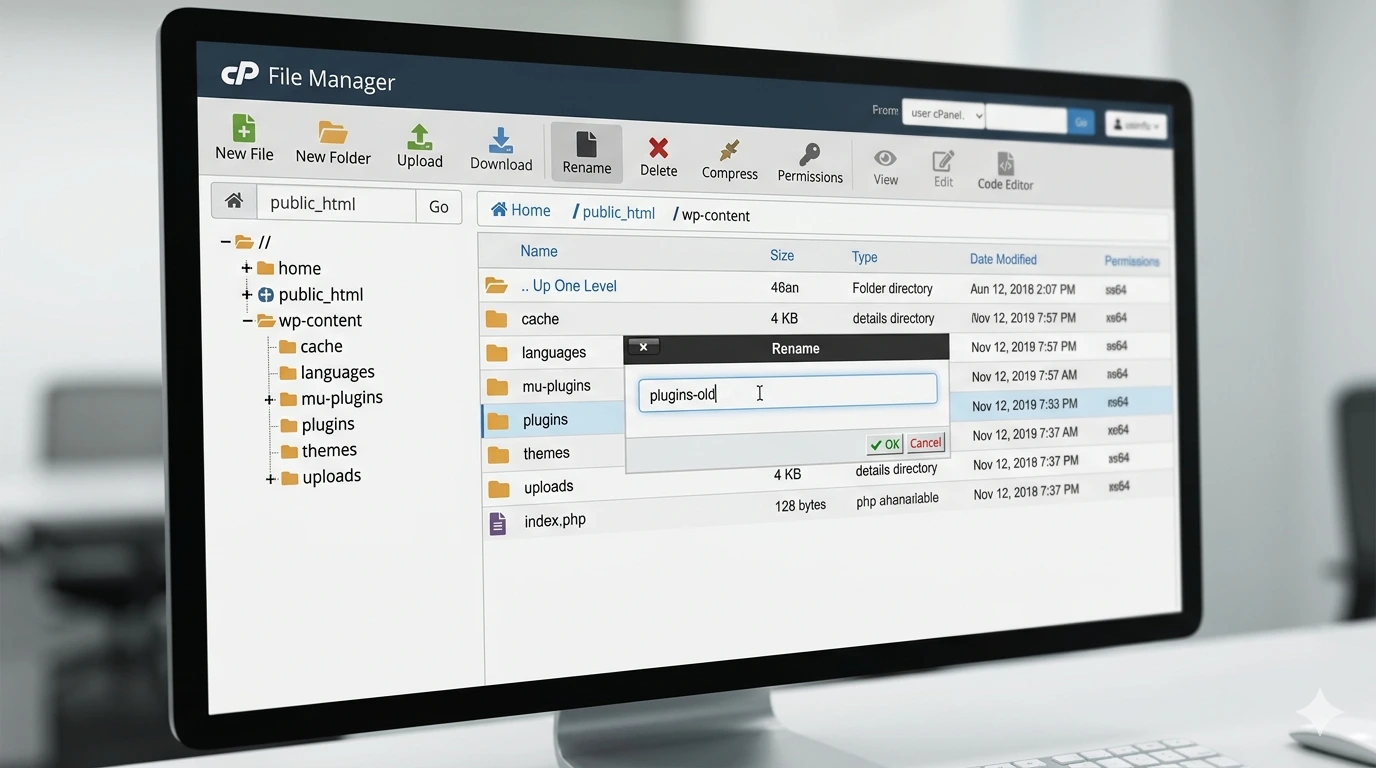Click the blue Go button in the header
The height and width of the screenshot is (768, 1376).
pos(1081,122)
